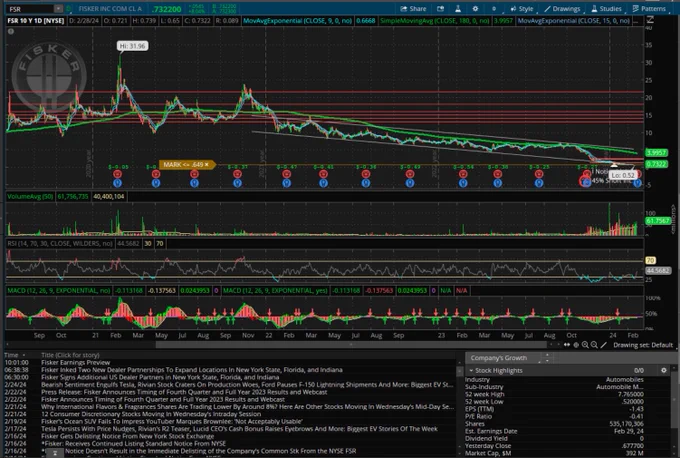Open the Style menu
This screenshot has height=458, width=680.
point(522,9)
